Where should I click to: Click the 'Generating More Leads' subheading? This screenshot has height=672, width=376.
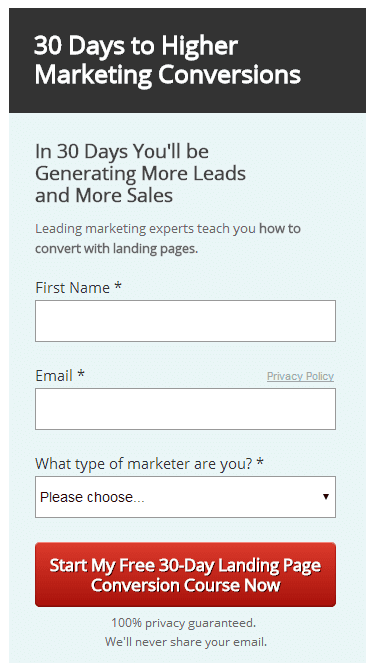click(141, 174)
